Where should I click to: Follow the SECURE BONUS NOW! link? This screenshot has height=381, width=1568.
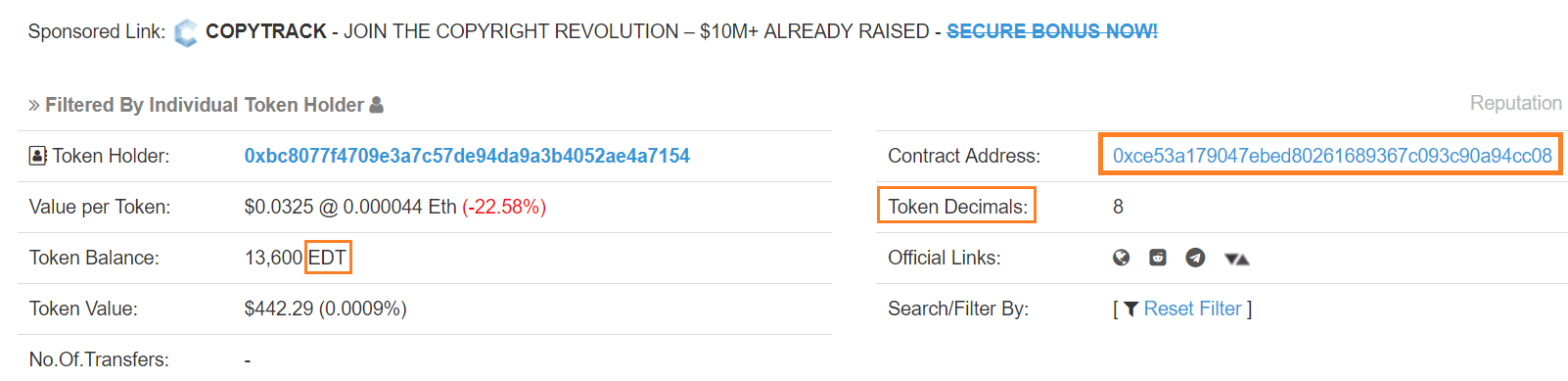click(1052, 31)
